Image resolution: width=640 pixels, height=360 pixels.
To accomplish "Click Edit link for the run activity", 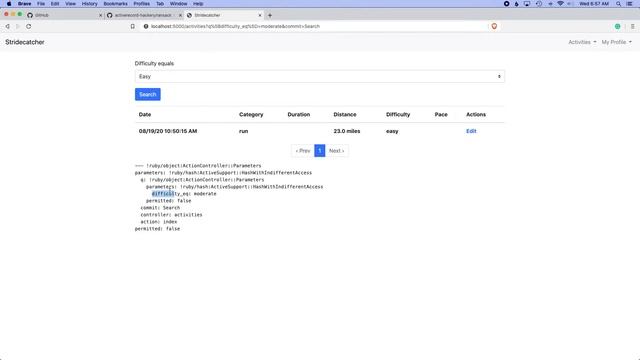I will (x=471, y=131).
